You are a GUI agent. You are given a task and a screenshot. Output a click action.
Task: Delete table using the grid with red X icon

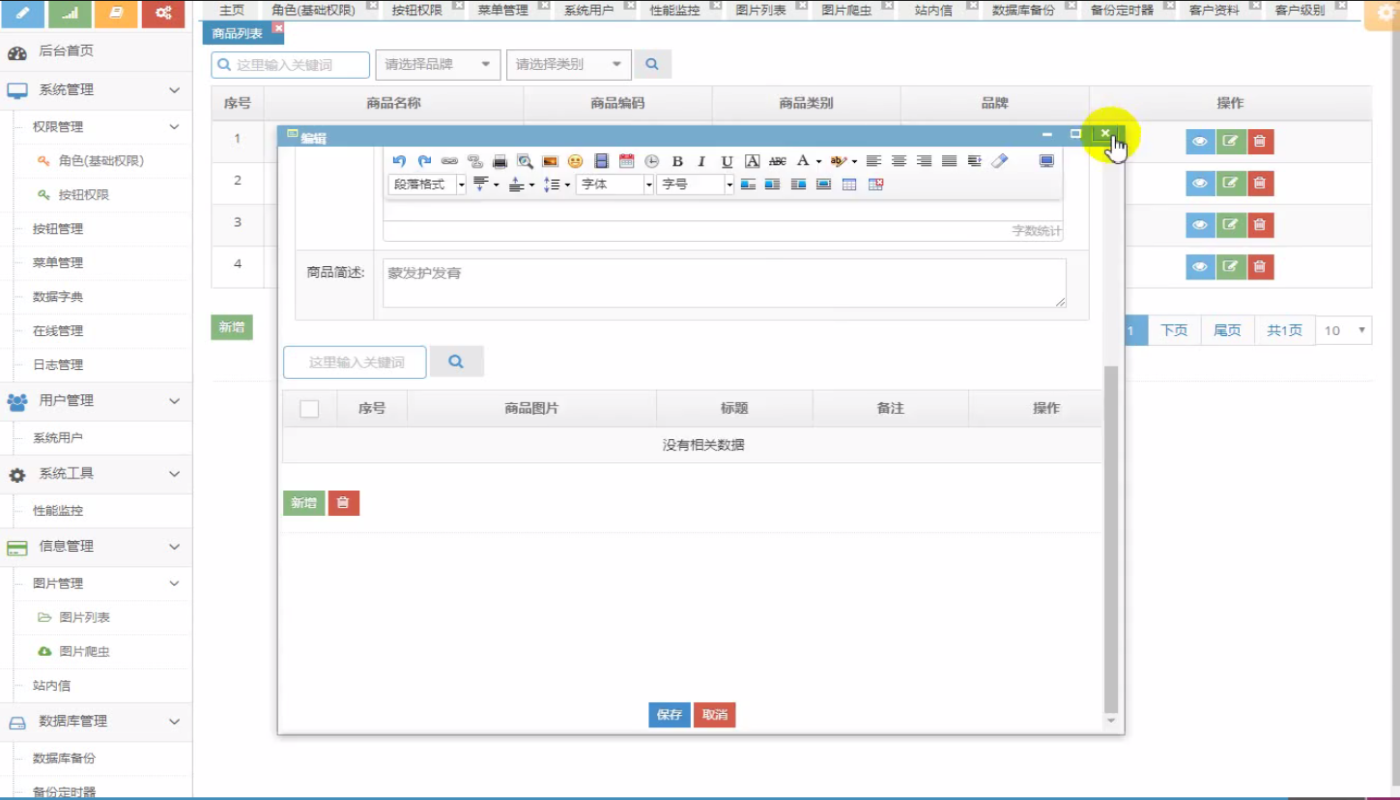[x=875, y=185]
